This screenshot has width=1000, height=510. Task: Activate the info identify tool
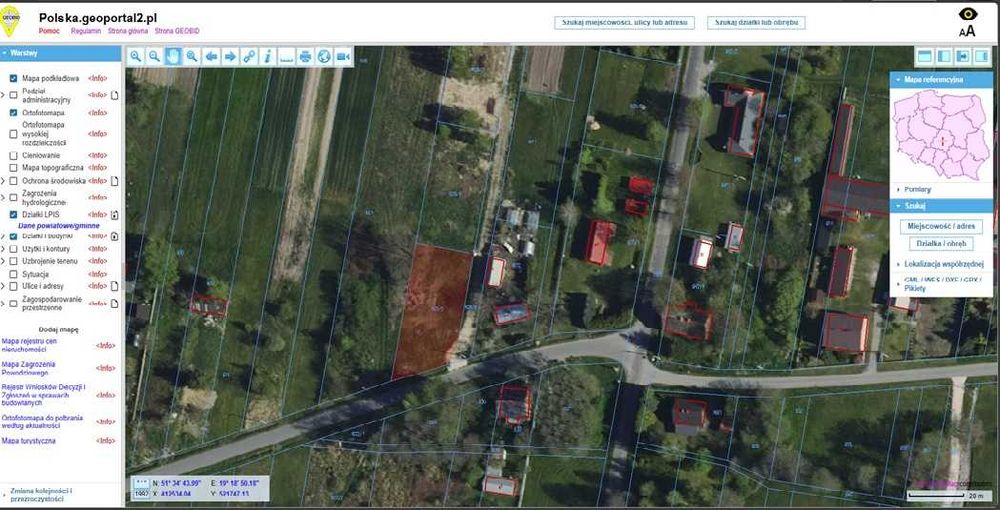[268, 56]
